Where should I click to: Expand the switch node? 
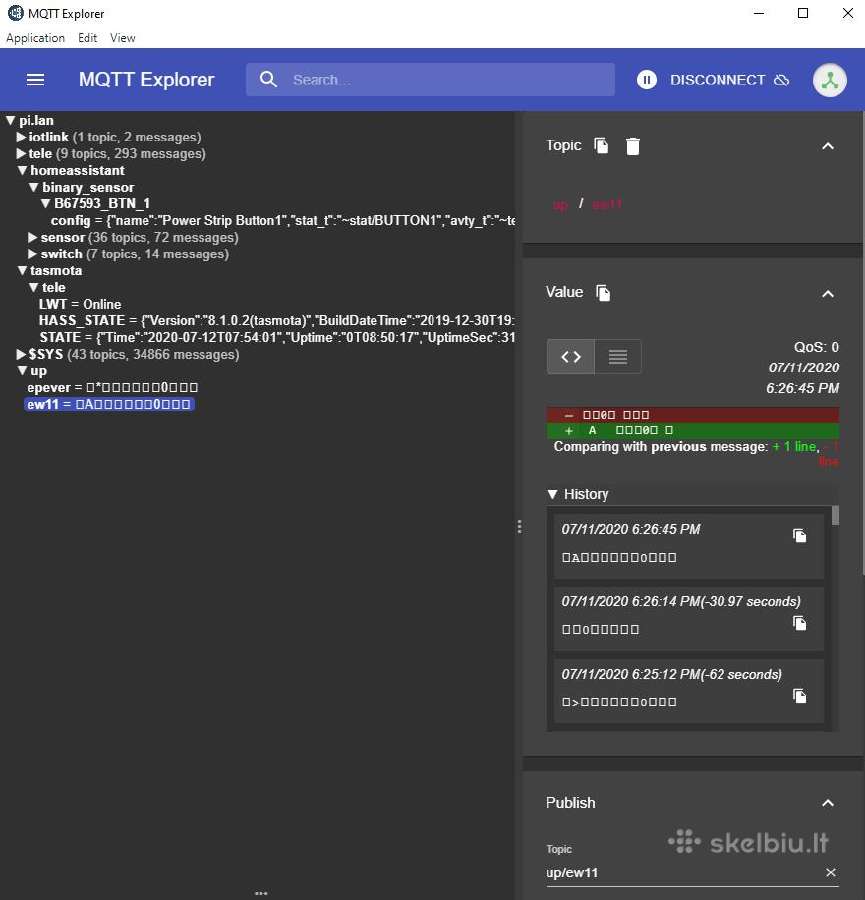tap(33, 254)
